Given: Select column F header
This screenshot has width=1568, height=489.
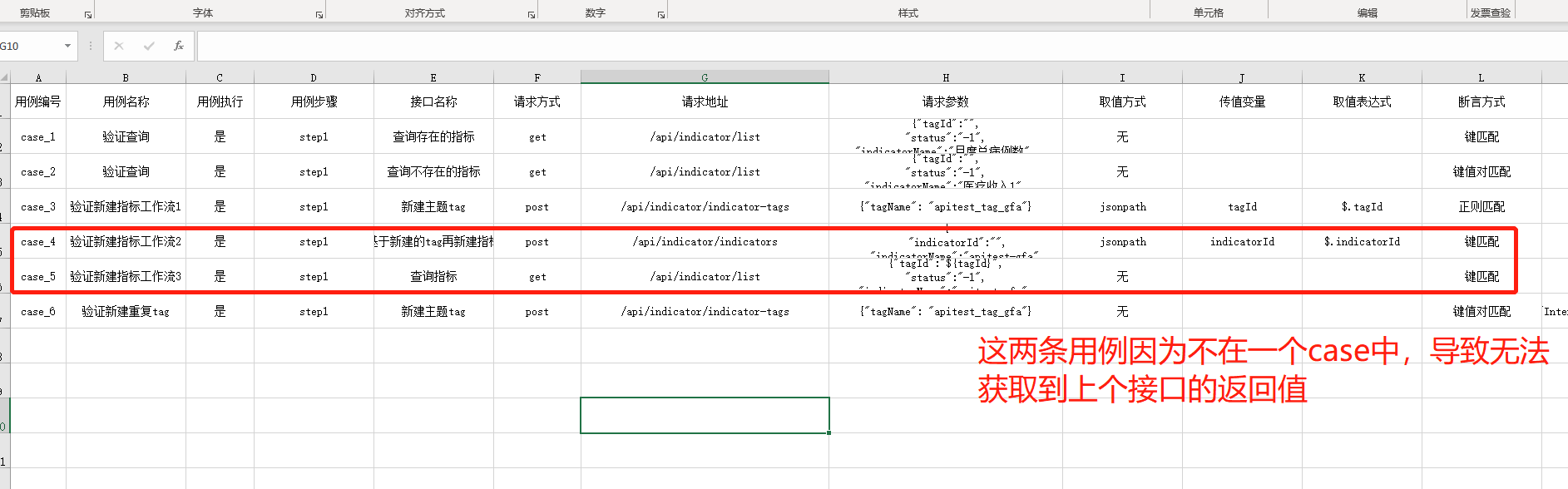Looking at the screenshot, I should click(537, 77).
